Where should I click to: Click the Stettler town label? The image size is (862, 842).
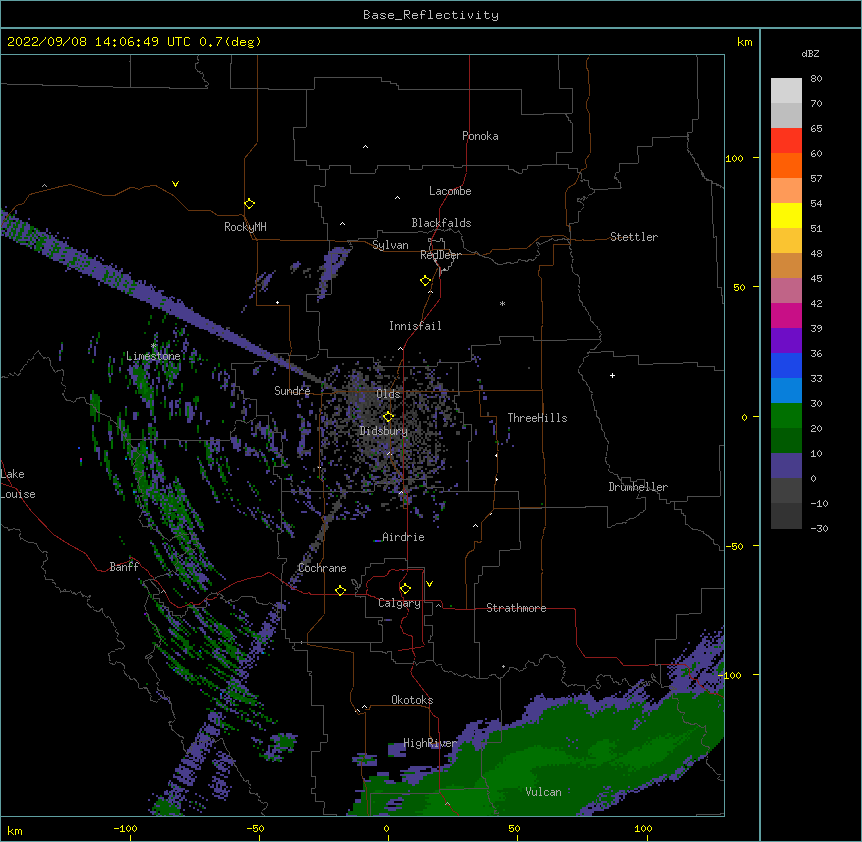coord(634,237)
